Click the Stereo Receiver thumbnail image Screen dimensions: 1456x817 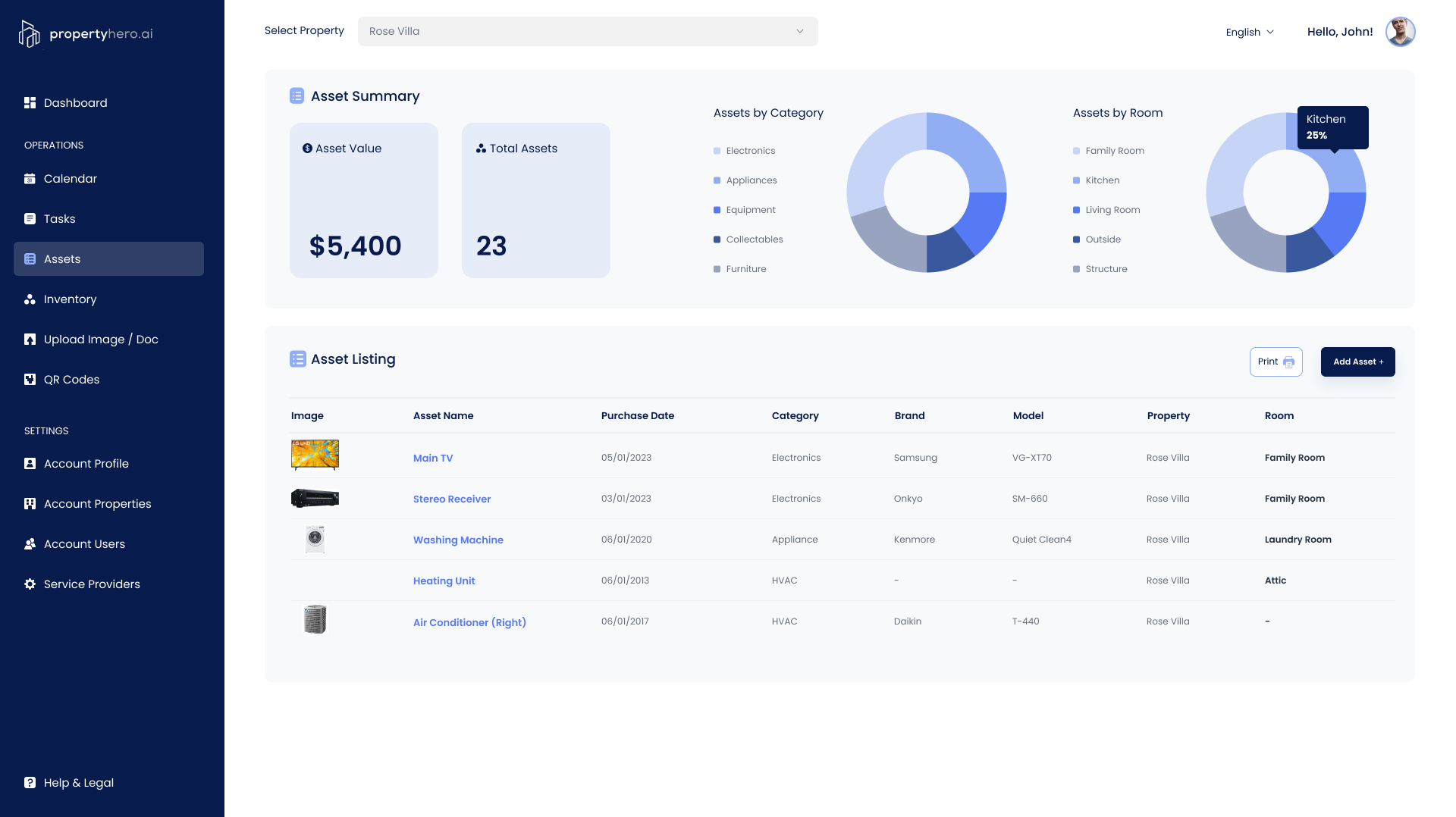(x=315, y=498)
